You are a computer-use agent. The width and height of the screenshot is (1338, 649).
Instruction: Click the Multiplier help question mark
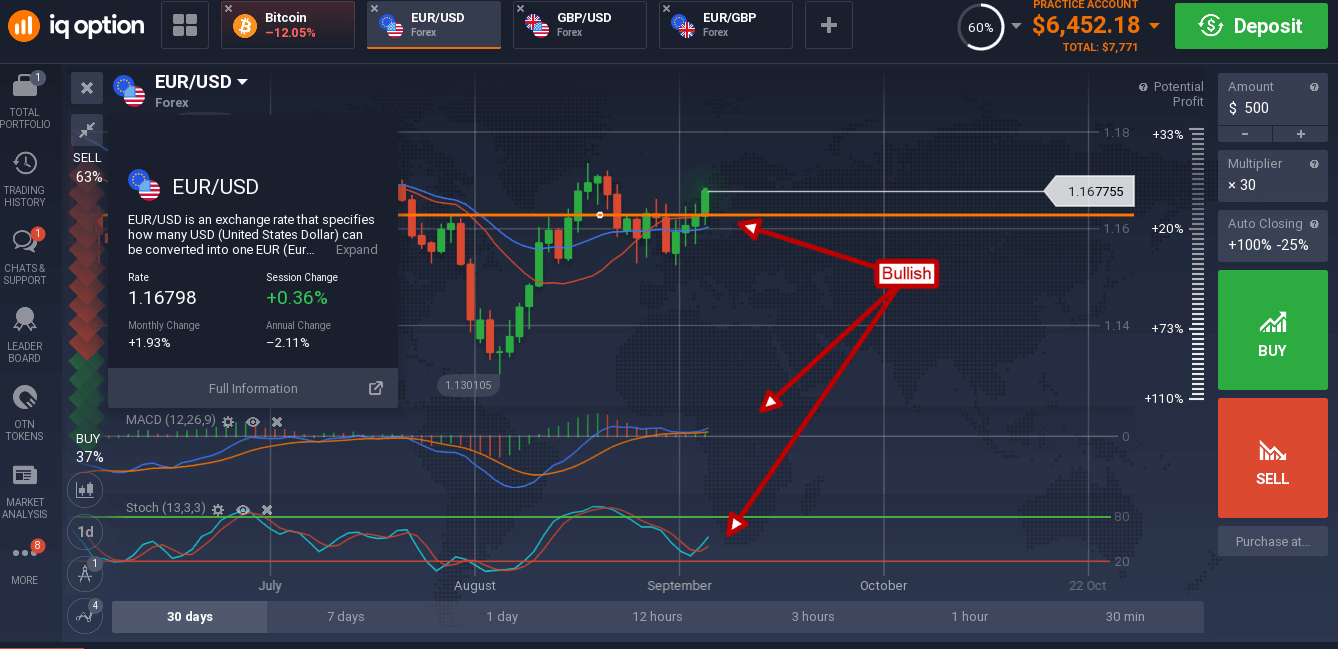coord(1314,164)
